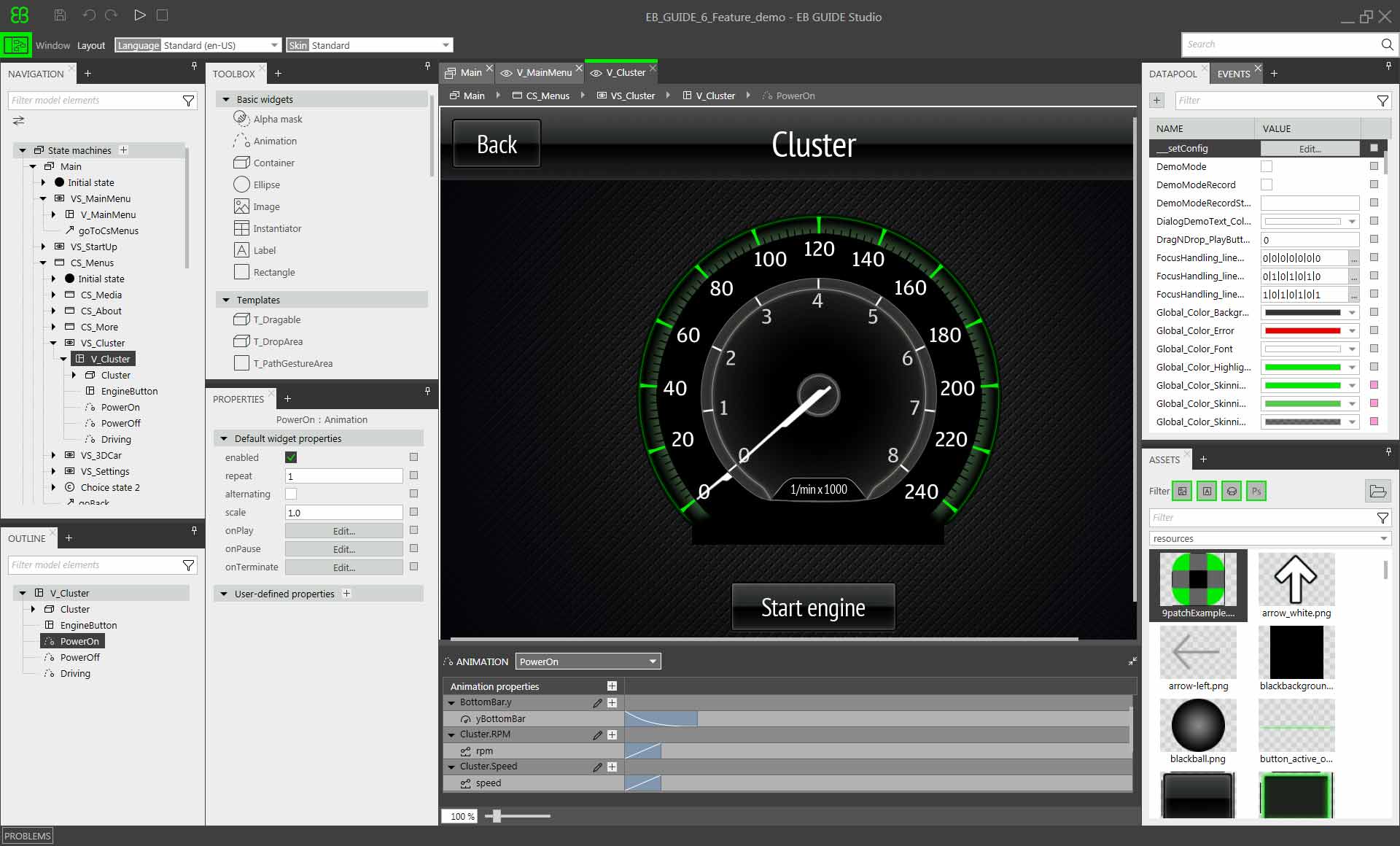
Task: Click the Undo arrow icon
Action: click(89, 15)
